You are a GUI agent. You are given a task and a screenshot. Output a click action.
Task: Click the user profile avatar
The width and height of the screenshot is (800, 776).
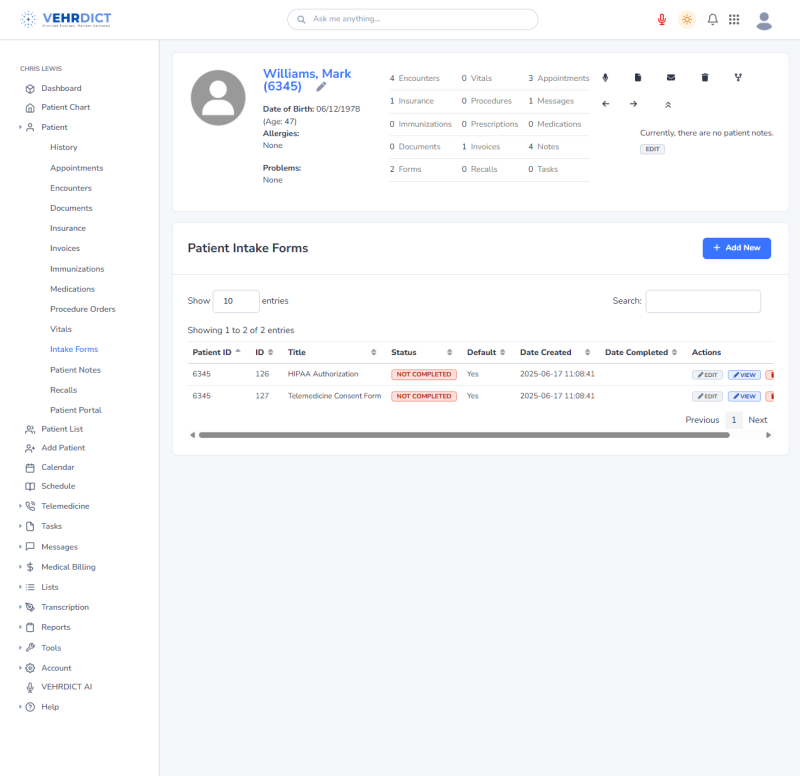point(763,19)
